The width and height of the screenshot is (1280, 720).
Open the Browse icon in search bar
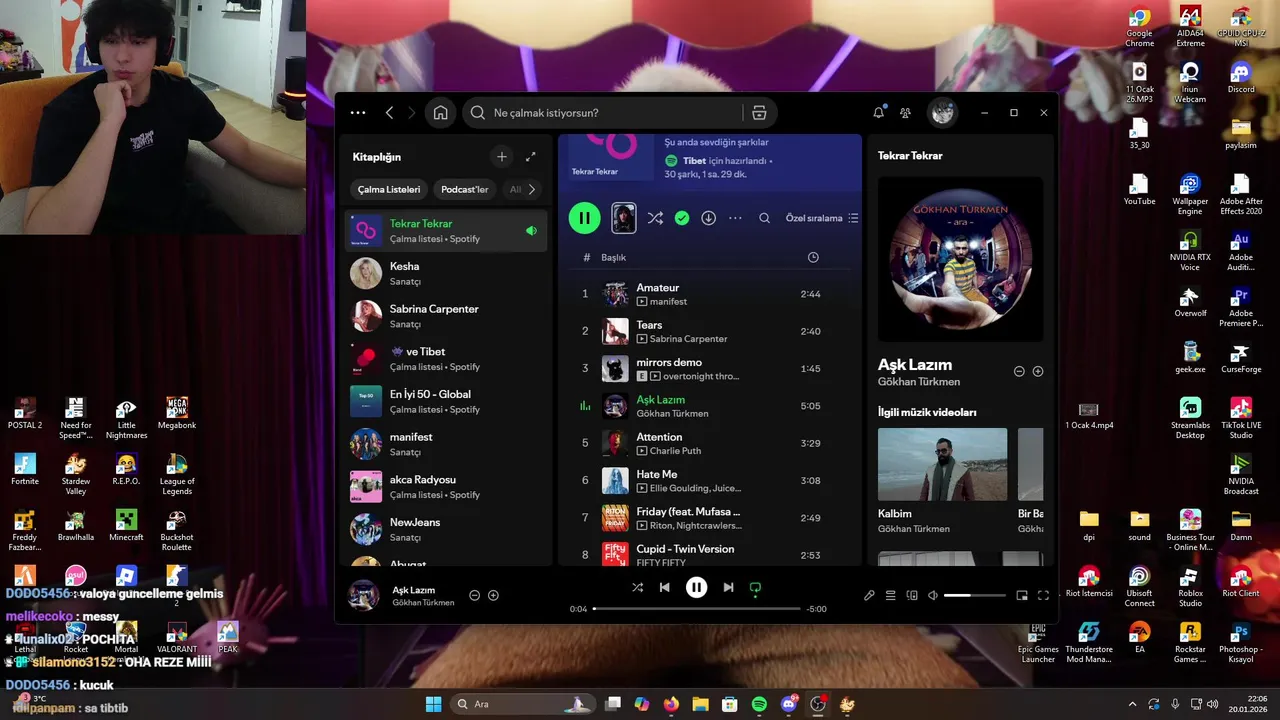(759, 113)
